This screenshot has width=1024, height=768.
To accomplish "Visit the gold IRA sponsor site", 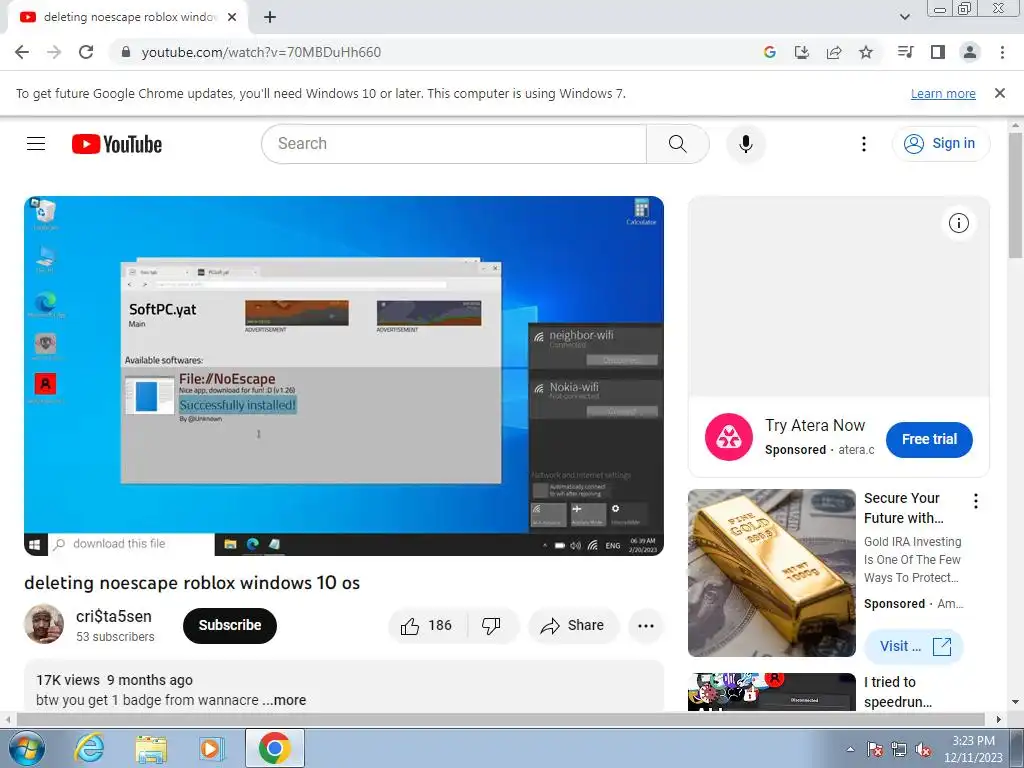I will point(914,647).
